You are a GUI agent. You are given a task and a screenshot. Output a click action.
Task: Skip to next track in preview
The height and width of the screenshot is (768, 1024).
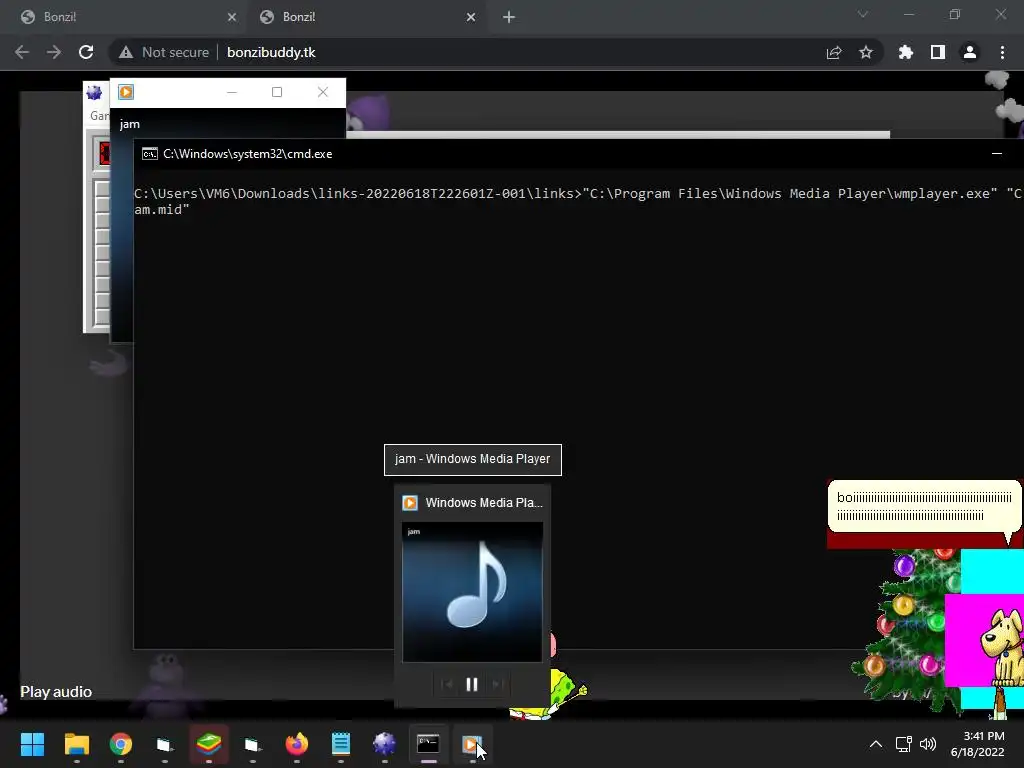497,684
